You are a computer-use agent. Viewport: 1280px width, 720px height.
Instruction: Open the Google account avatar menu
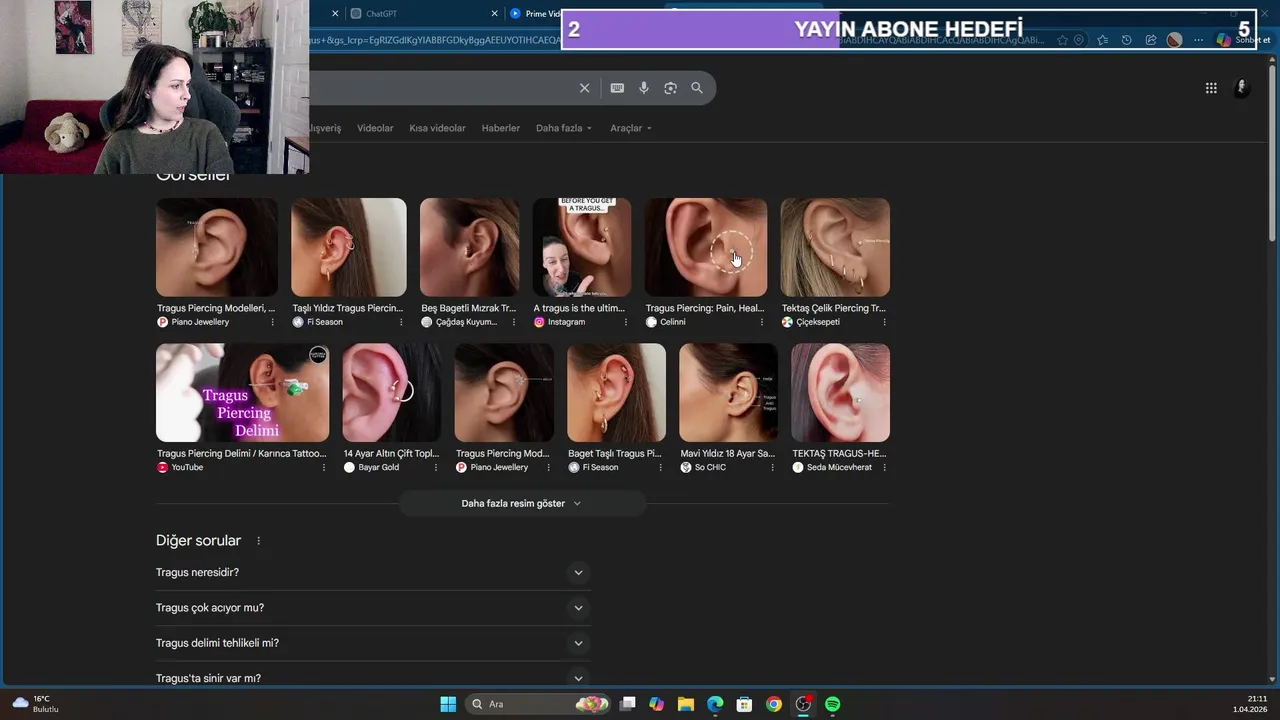tap(1241, 88)
